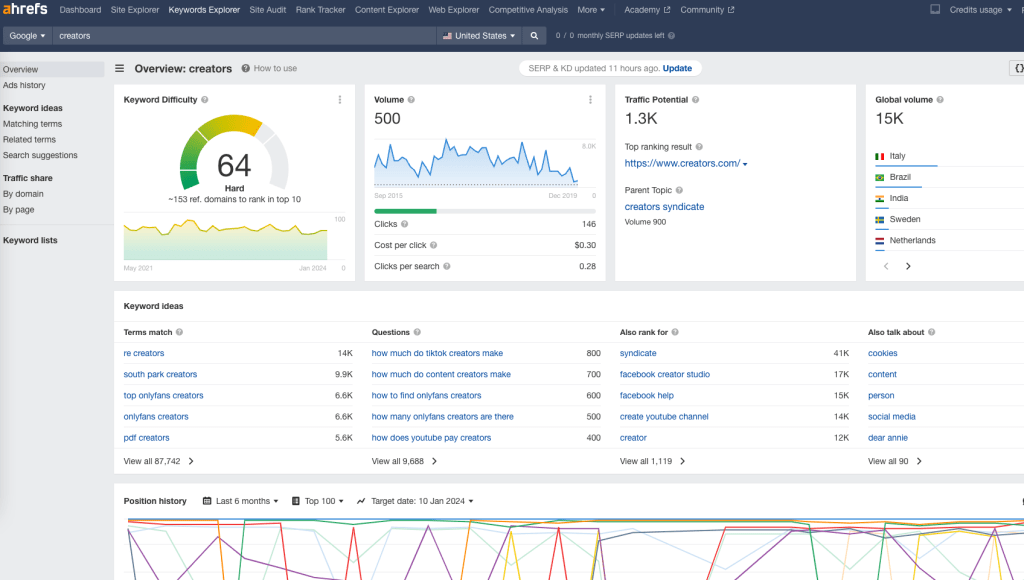Open the hamburger sidebar toggle icon
This screenshot has height=580, width=1024.
click(120, 68)
